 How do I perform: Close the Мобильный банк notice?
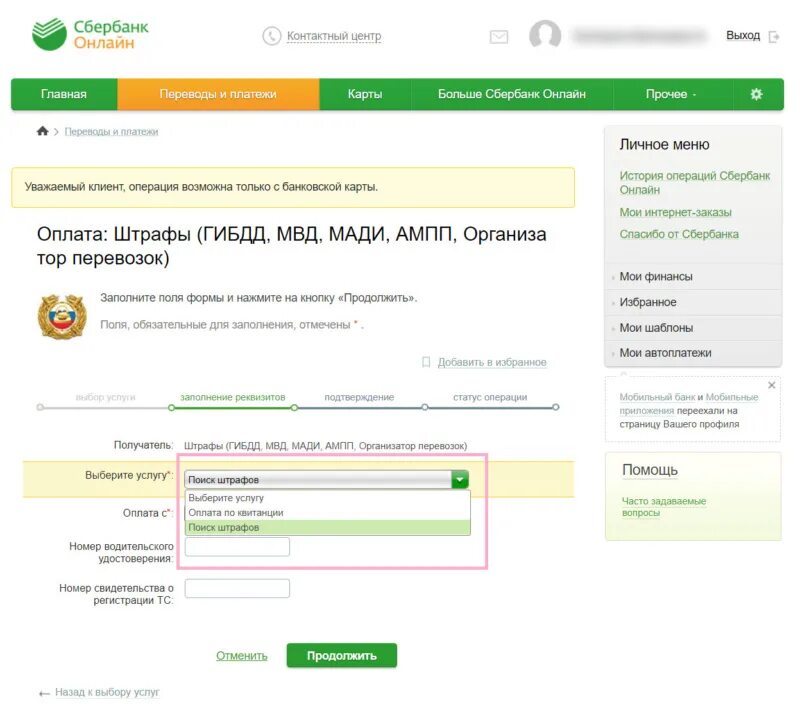pos(772,385)
